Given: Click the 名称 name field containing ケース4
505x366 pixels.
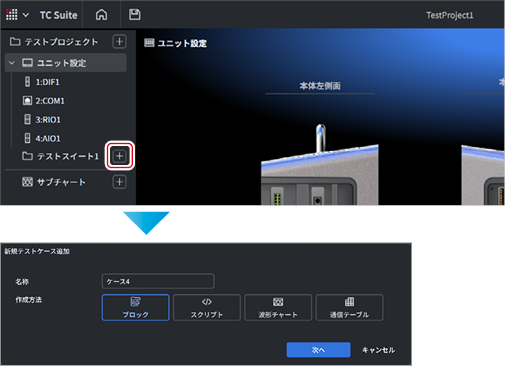Looking at the screenshot, I should (158, 281).
